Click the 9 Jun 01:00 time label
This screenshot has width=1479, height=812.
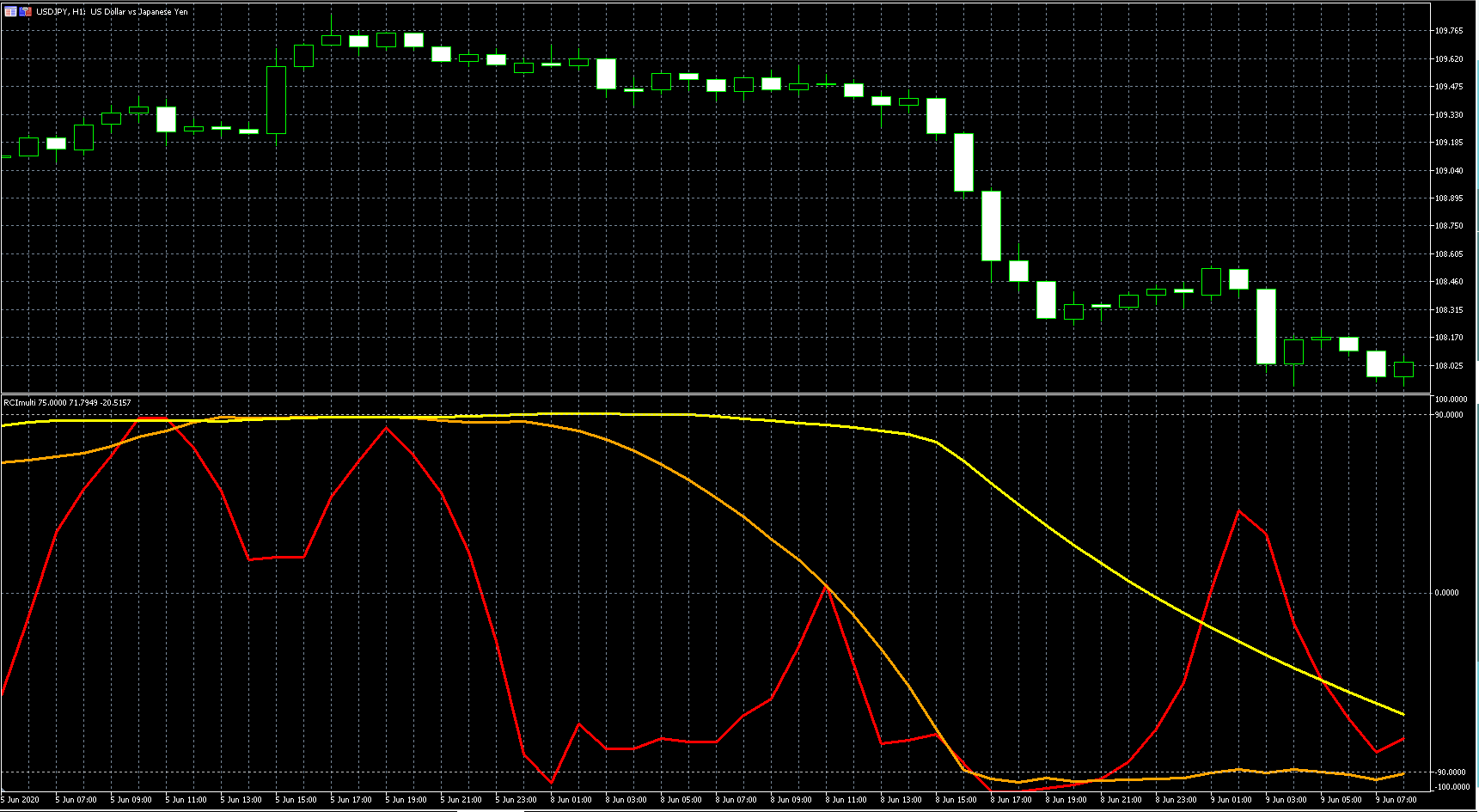coord(1231,800)
